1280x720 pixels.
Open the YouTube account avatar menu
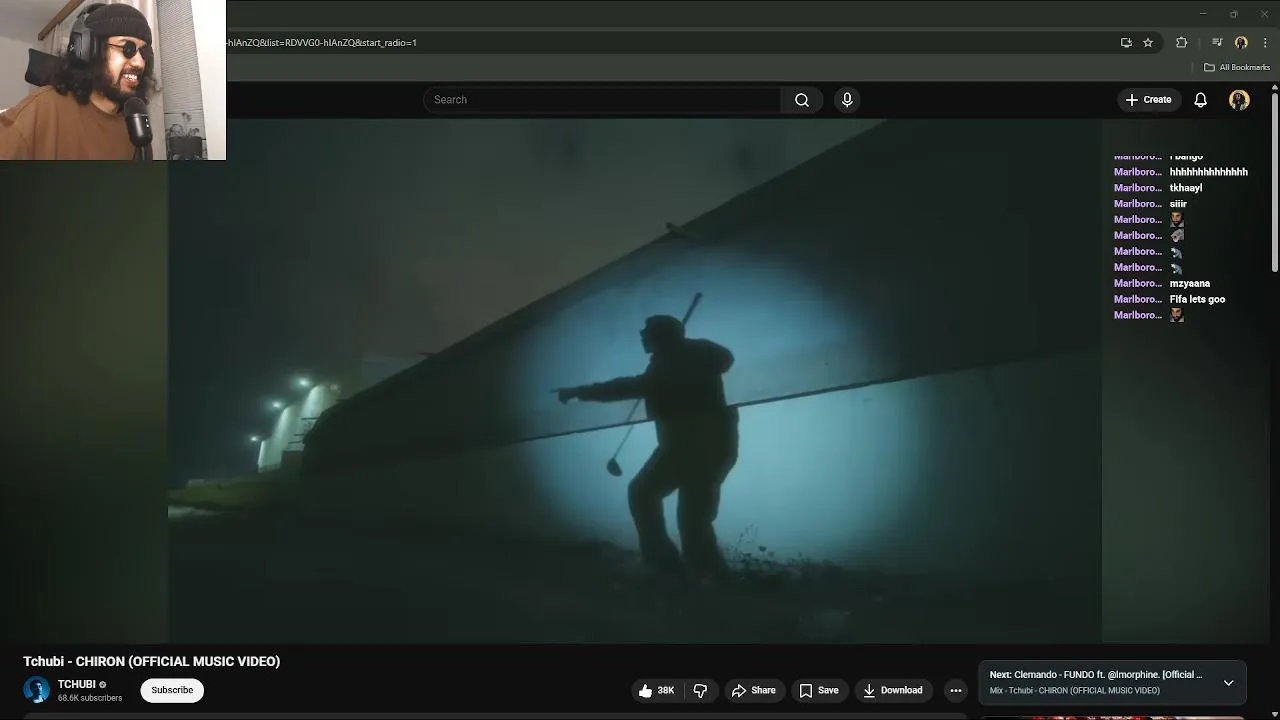tap(1239, 100)
